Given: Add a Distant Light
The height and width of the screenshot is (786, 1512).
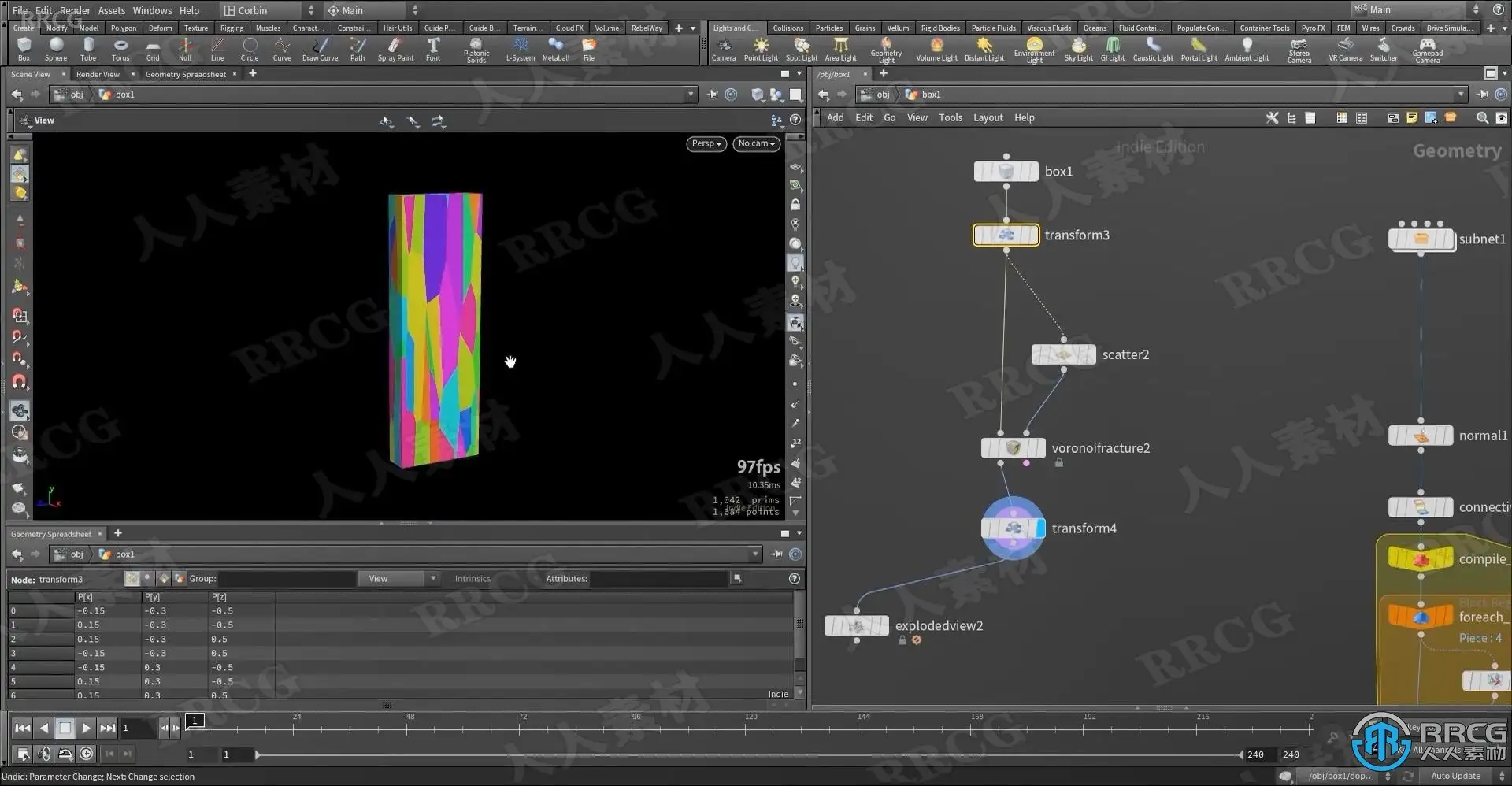Looking at the screenshot, I should pyautogui.click(x=984, y=49).
